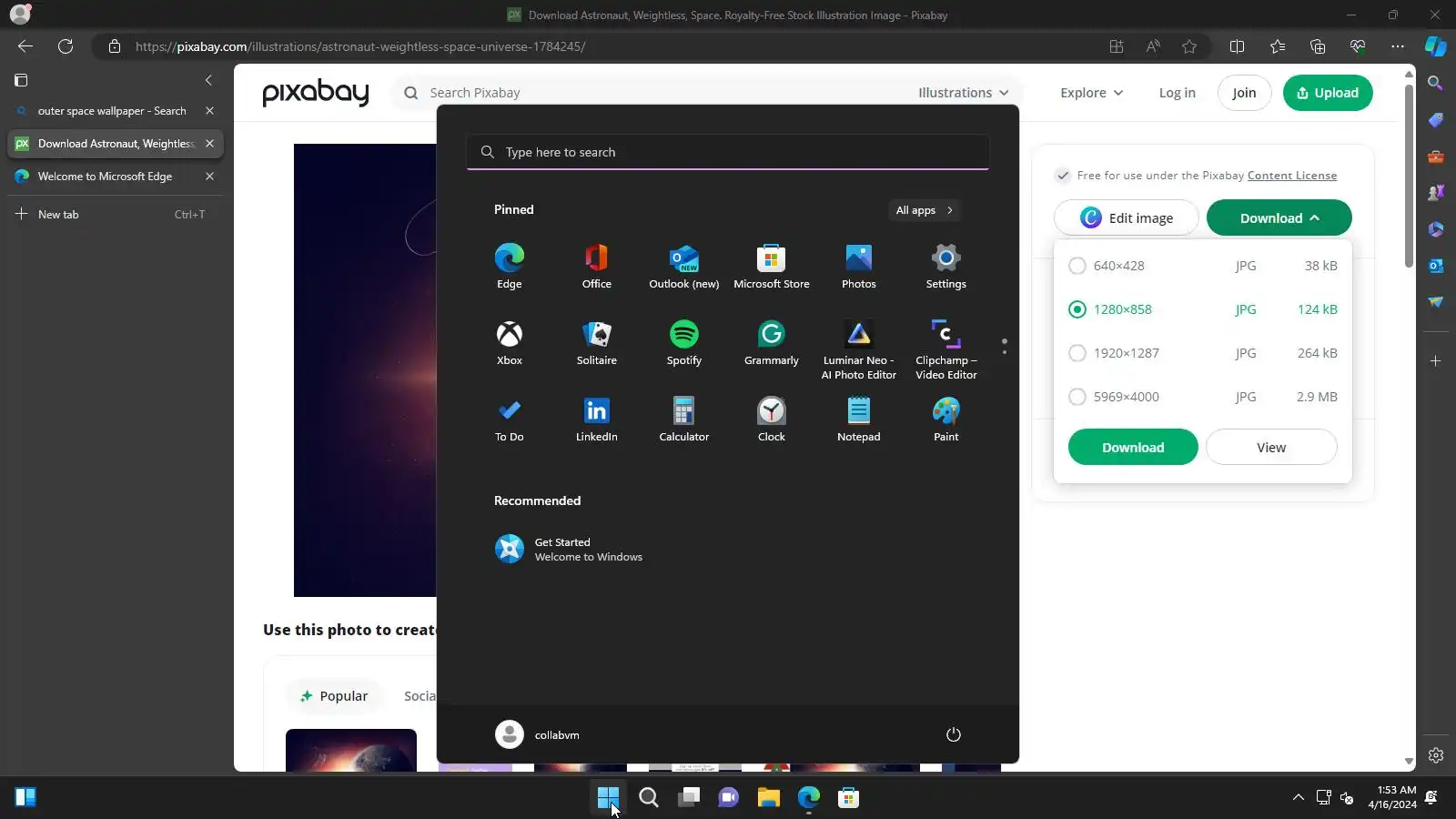Screen dimensions: 1456x819
Task: Launch the Office pinned app
Action: pos(596,266)
